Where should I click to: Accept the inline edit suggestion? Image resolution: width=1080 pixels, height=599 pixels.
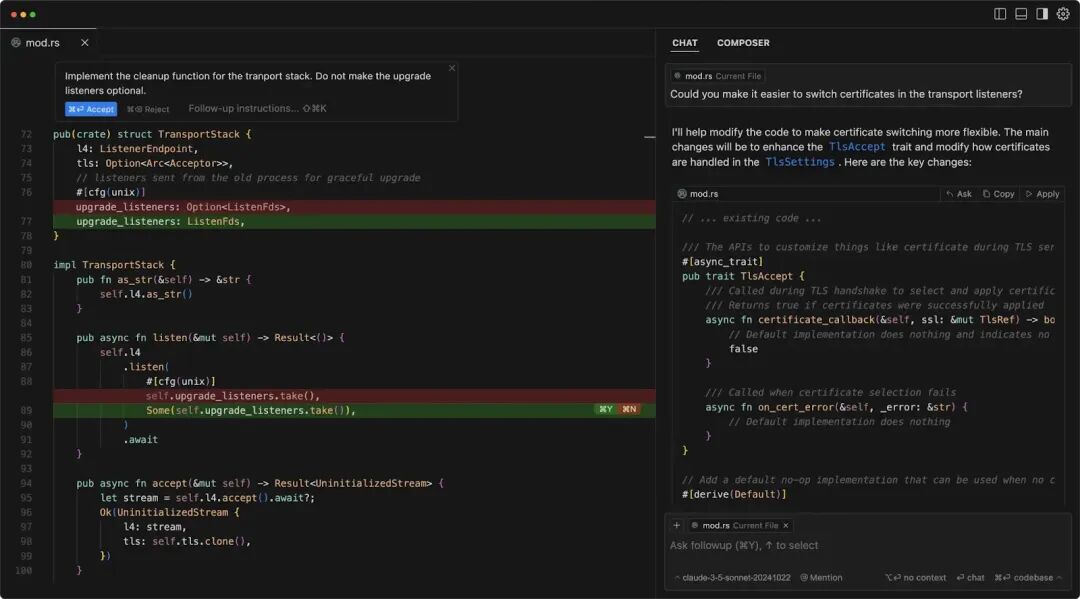point(90,108)
